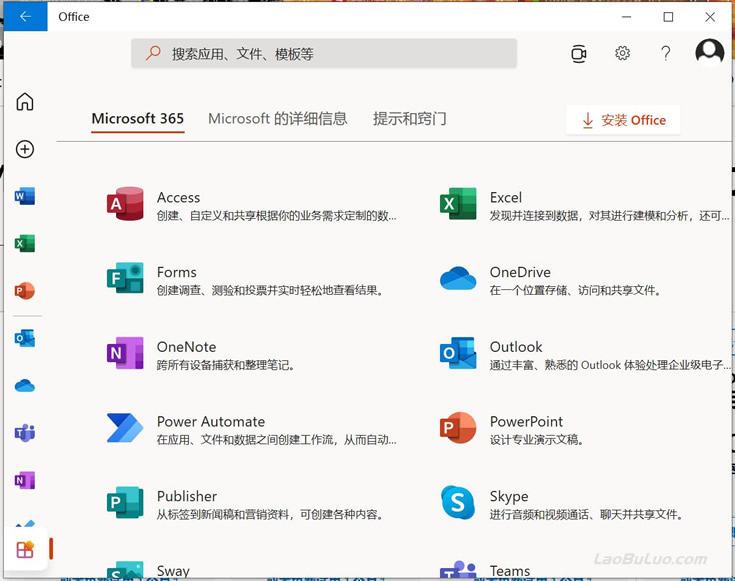Open OneDrive from the sidebar

[25, 385]
